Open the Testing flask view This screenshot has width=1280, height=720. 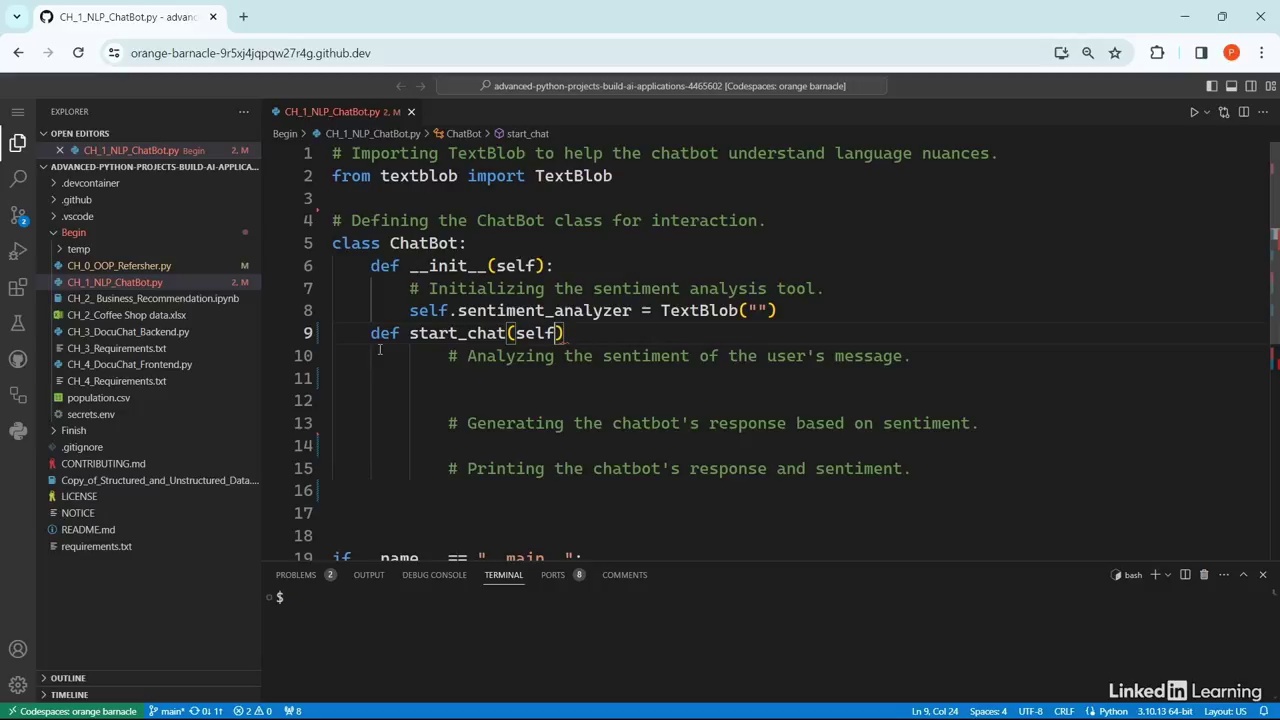point(18,323)
